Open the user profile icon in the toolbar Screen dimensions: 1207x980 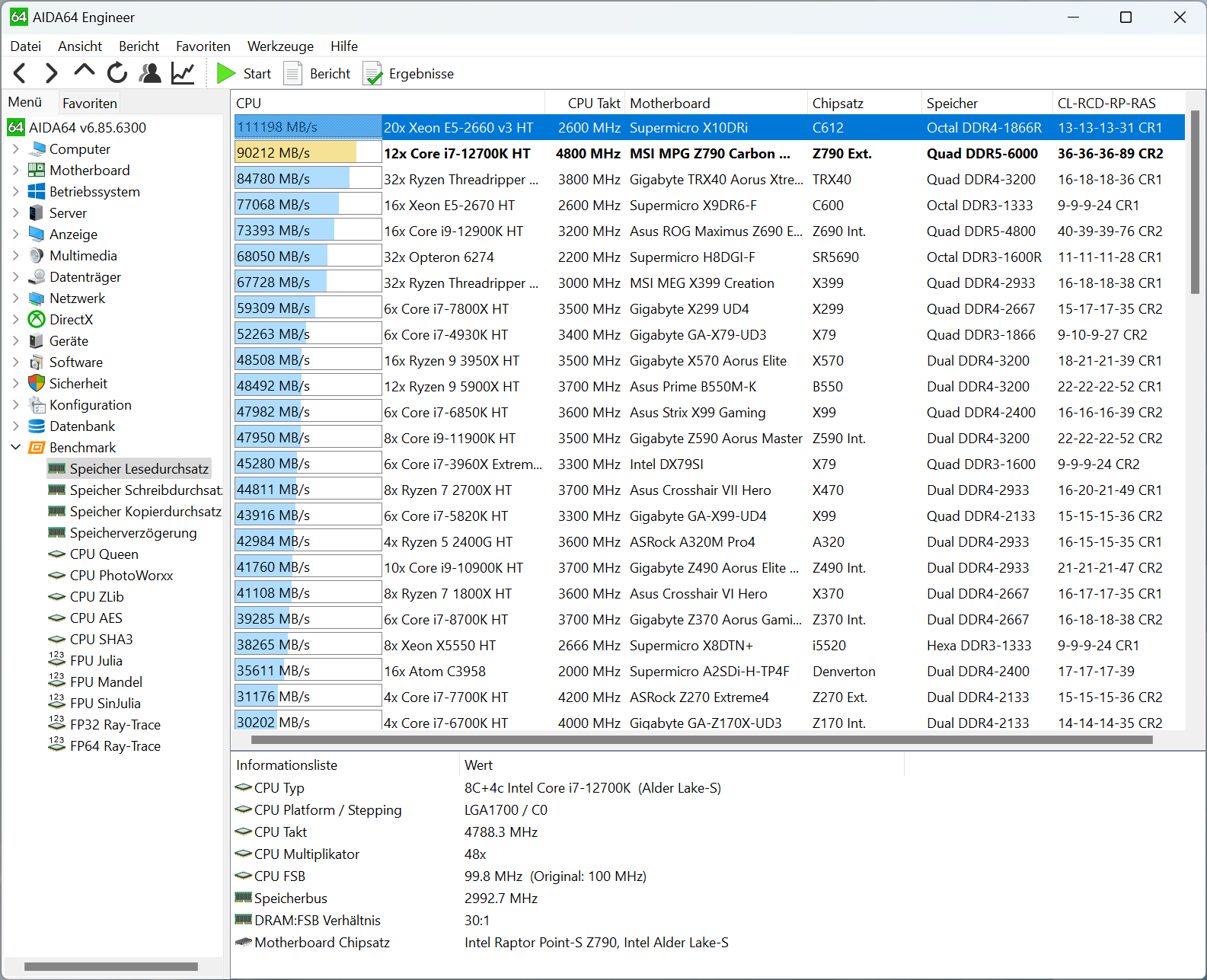150,73
